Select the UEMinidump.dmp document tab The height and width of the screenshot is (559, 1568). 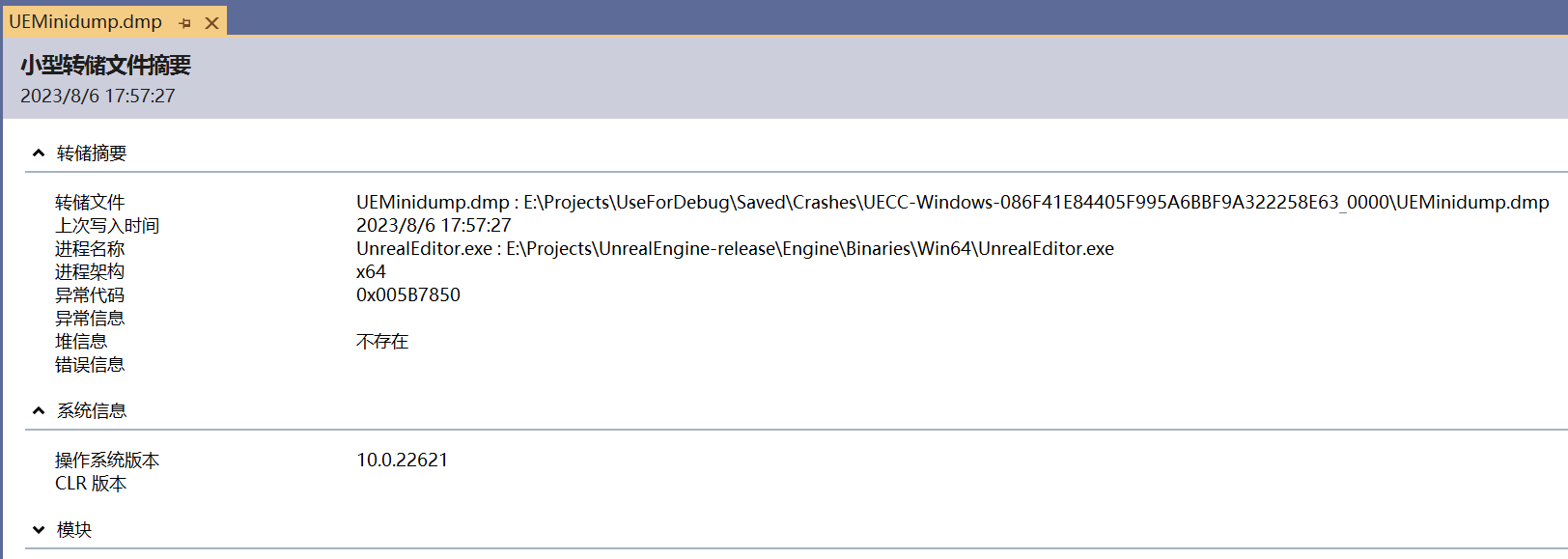(x=86, y=21)
